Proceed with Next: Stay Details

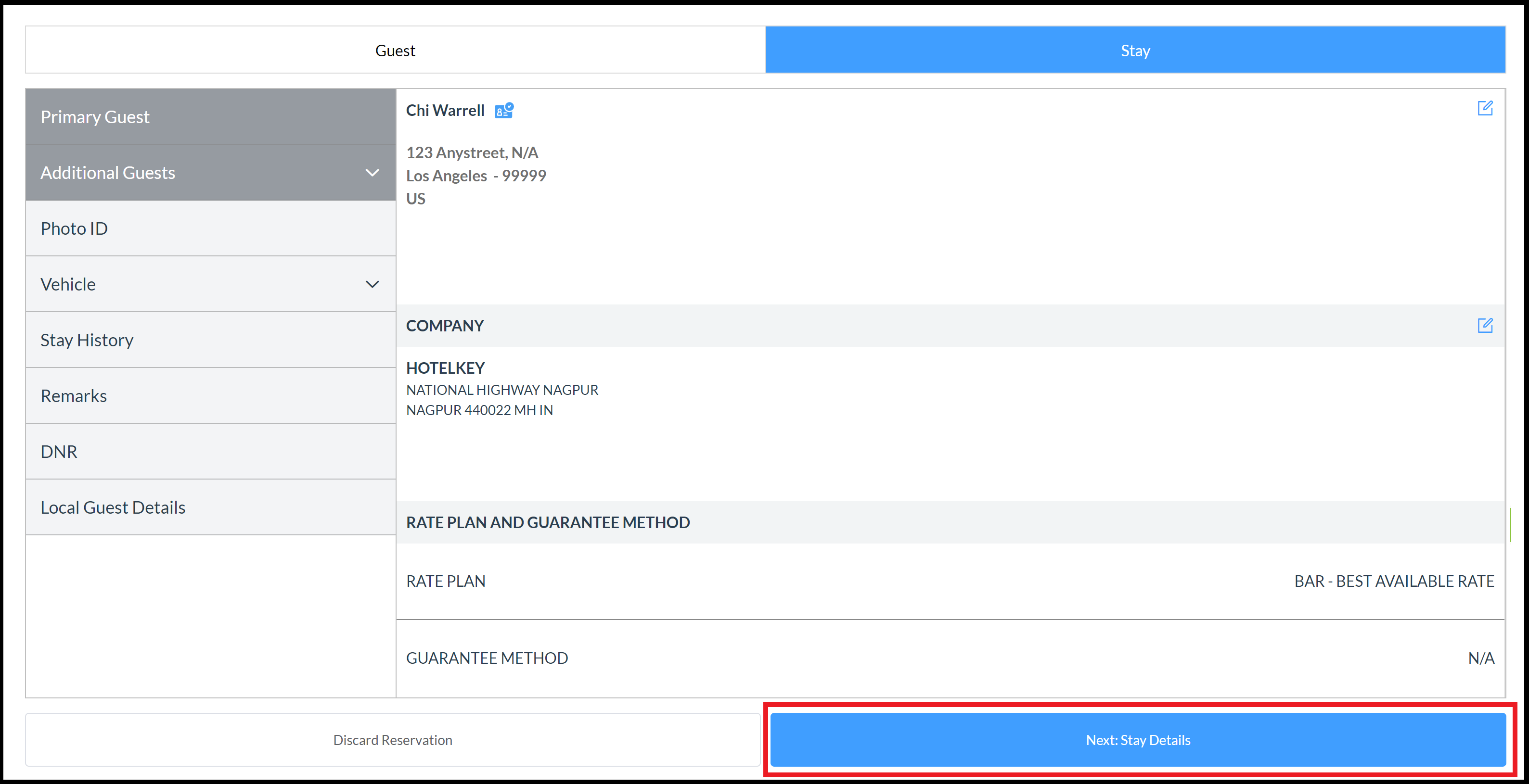1137,740
